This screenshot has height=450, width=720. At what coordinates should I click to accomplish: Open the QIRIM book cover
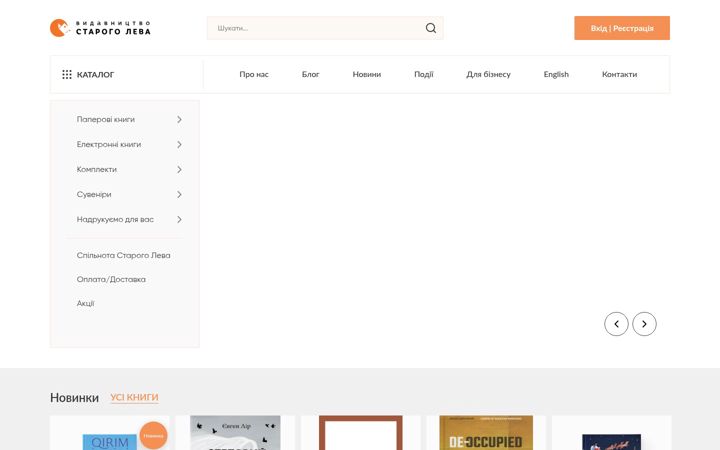[109, 442]
